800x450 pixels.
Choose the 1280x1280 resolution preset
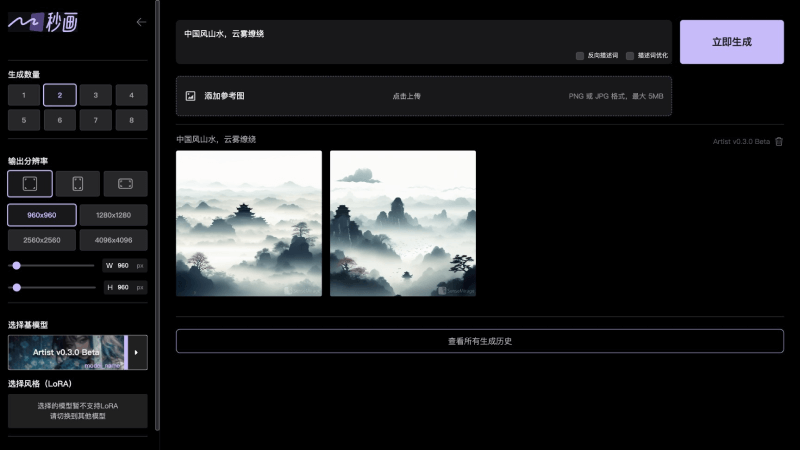113,215
